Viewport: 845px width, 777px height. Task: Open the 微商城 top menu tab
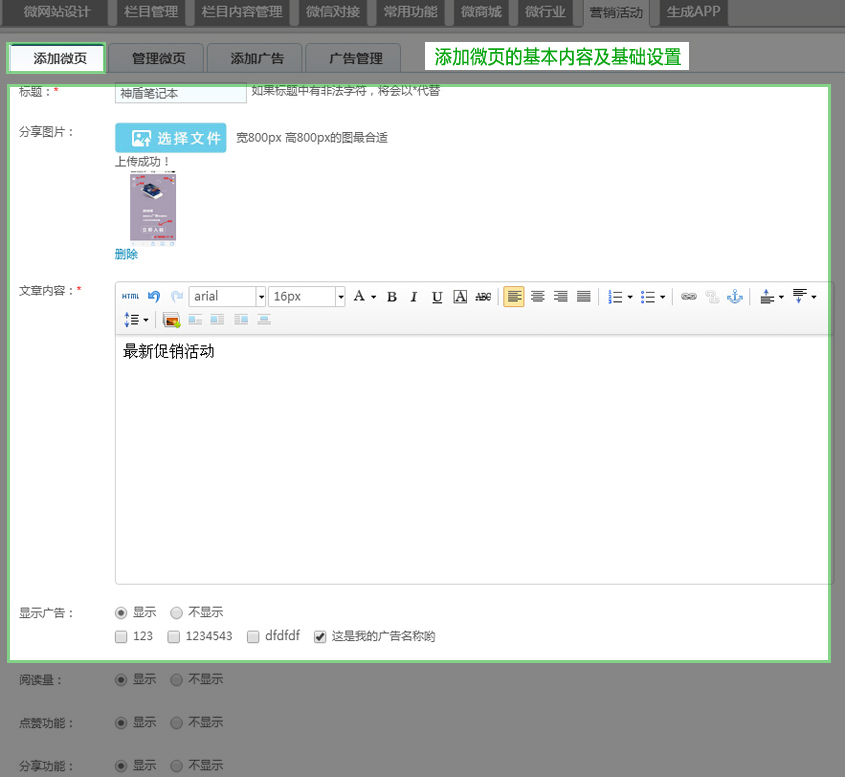tap(481, 13)
